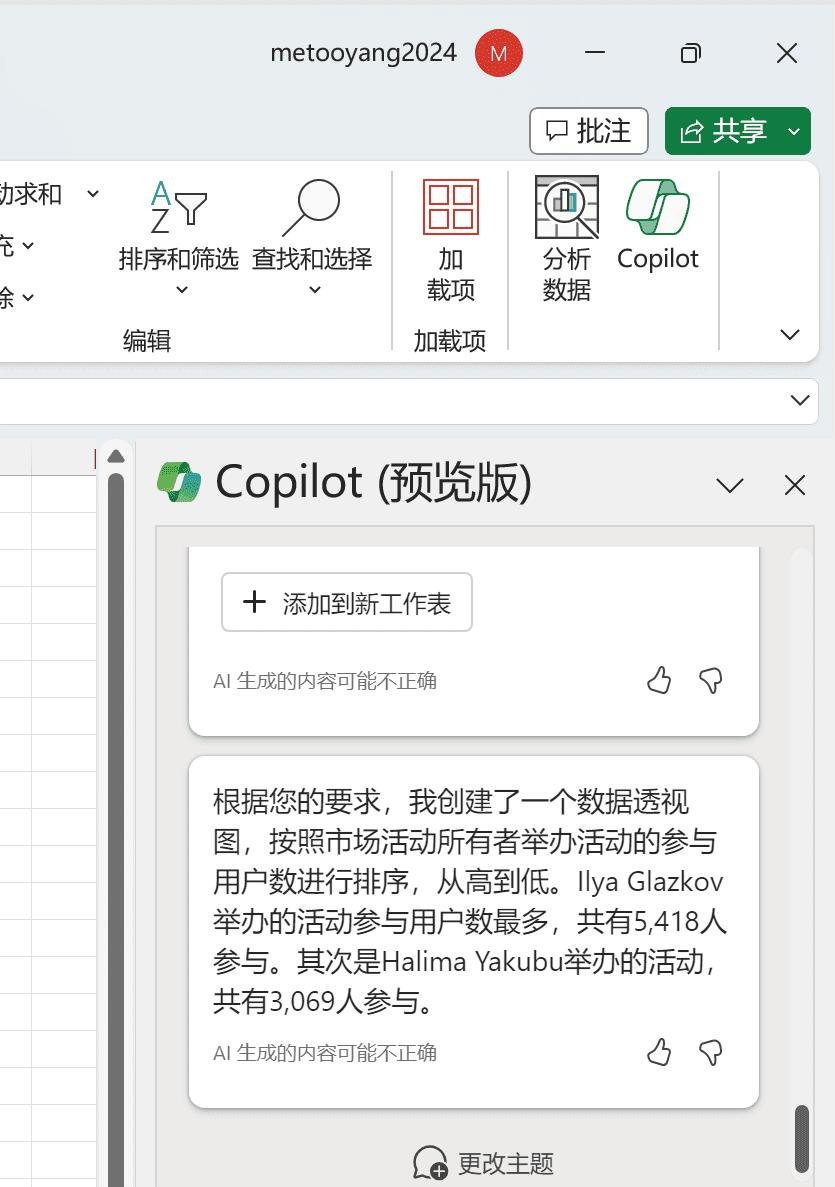Click the Copilot pane scrollbar thumb
This screenshot has height=1187, width=835.
coord(801,1138)
